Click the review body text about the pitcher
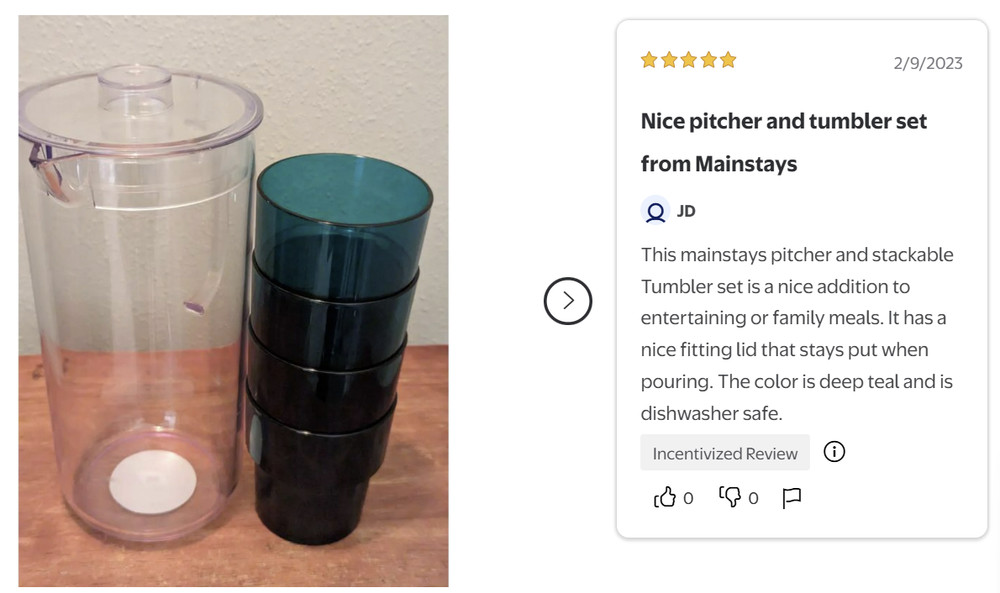This screenshot has height=593, width=1000. click(797, 334)
